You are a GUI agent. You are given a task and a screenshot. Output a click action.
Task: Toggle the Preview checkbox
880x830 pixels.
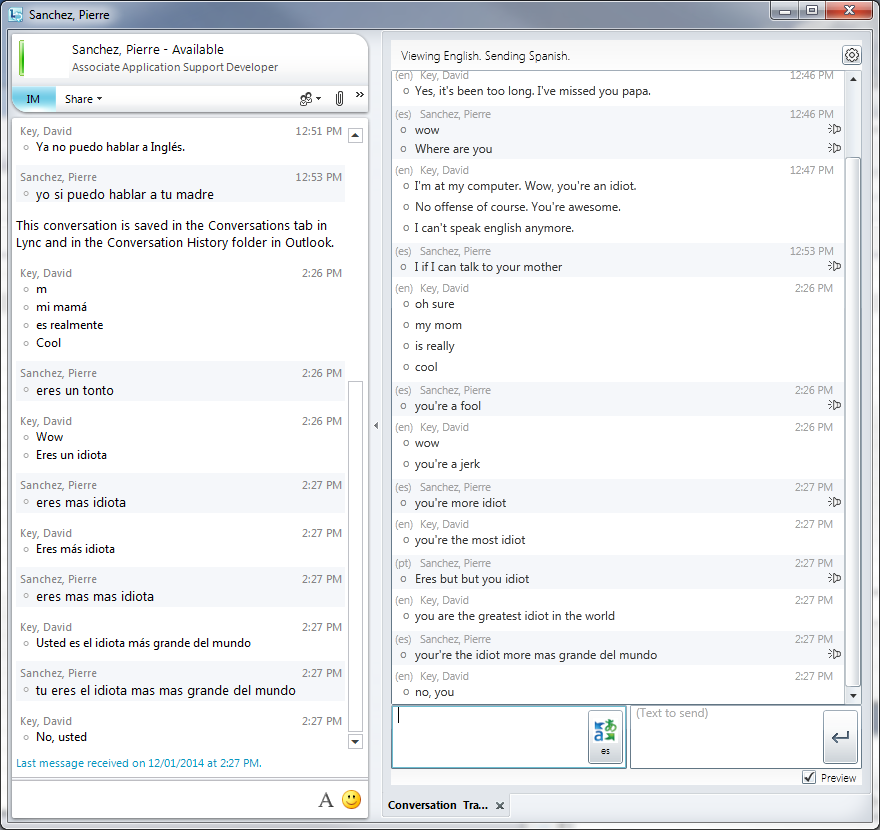809,777
